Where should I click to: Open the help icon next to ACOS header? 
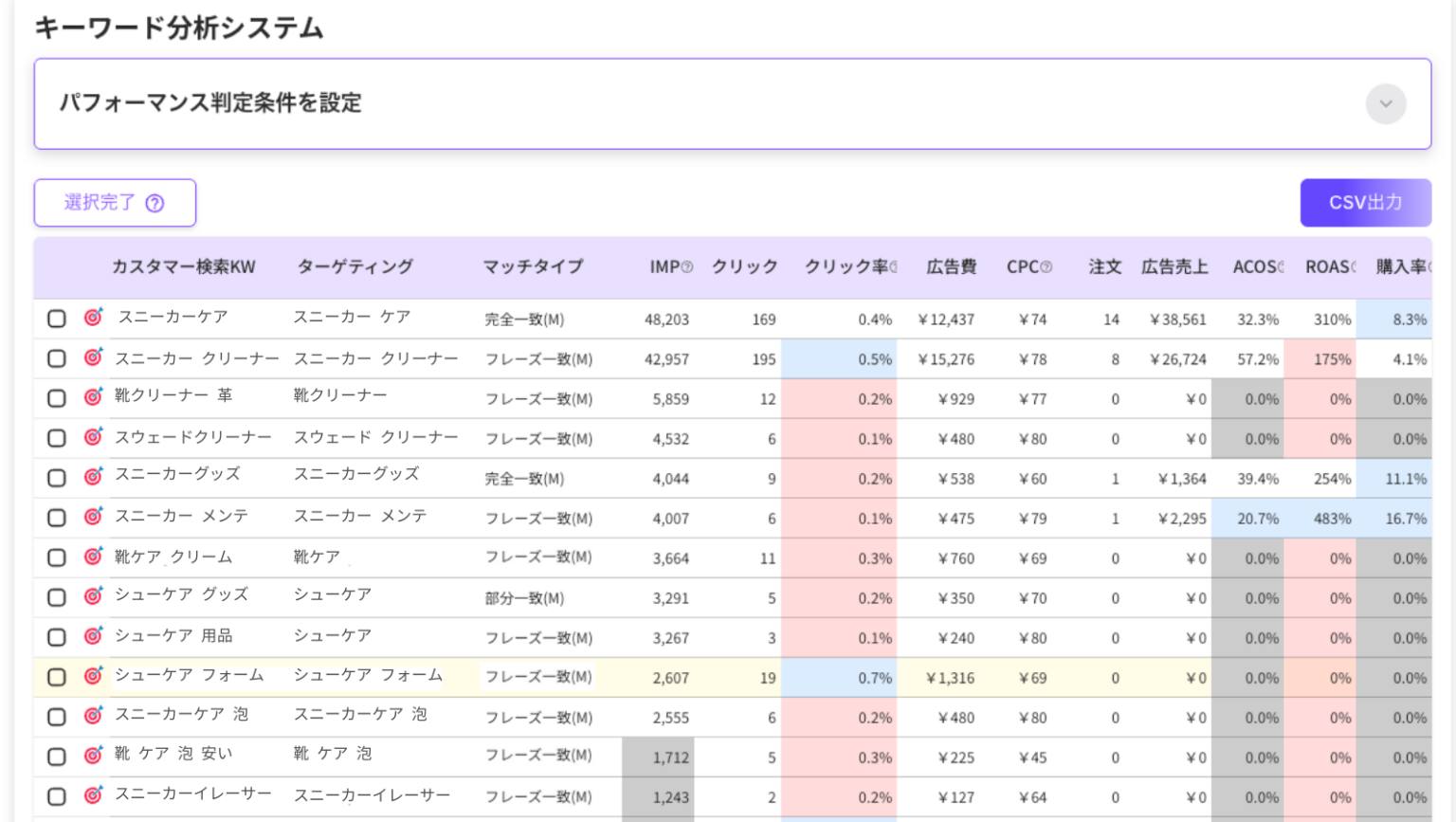(x=1282, y=266)
